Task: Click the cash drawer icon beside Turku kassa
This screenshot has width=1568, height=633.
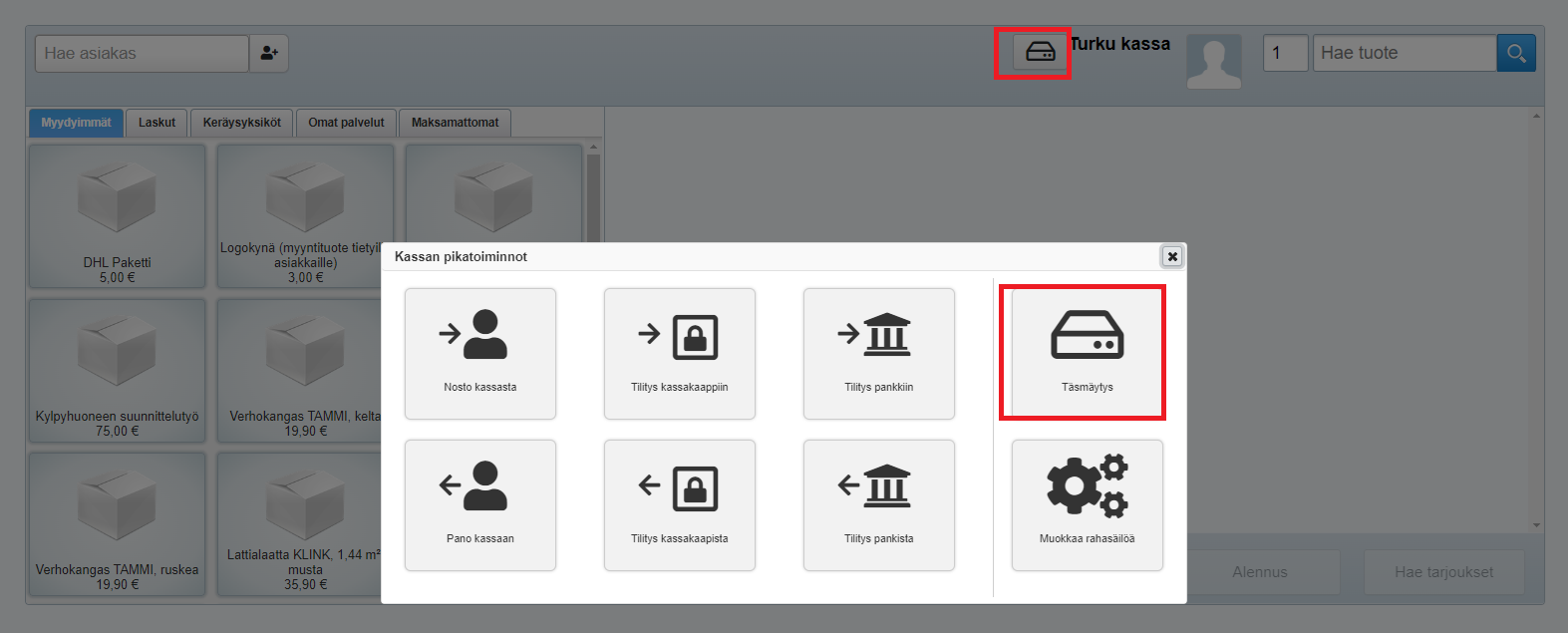Action: pos(1039,52)
